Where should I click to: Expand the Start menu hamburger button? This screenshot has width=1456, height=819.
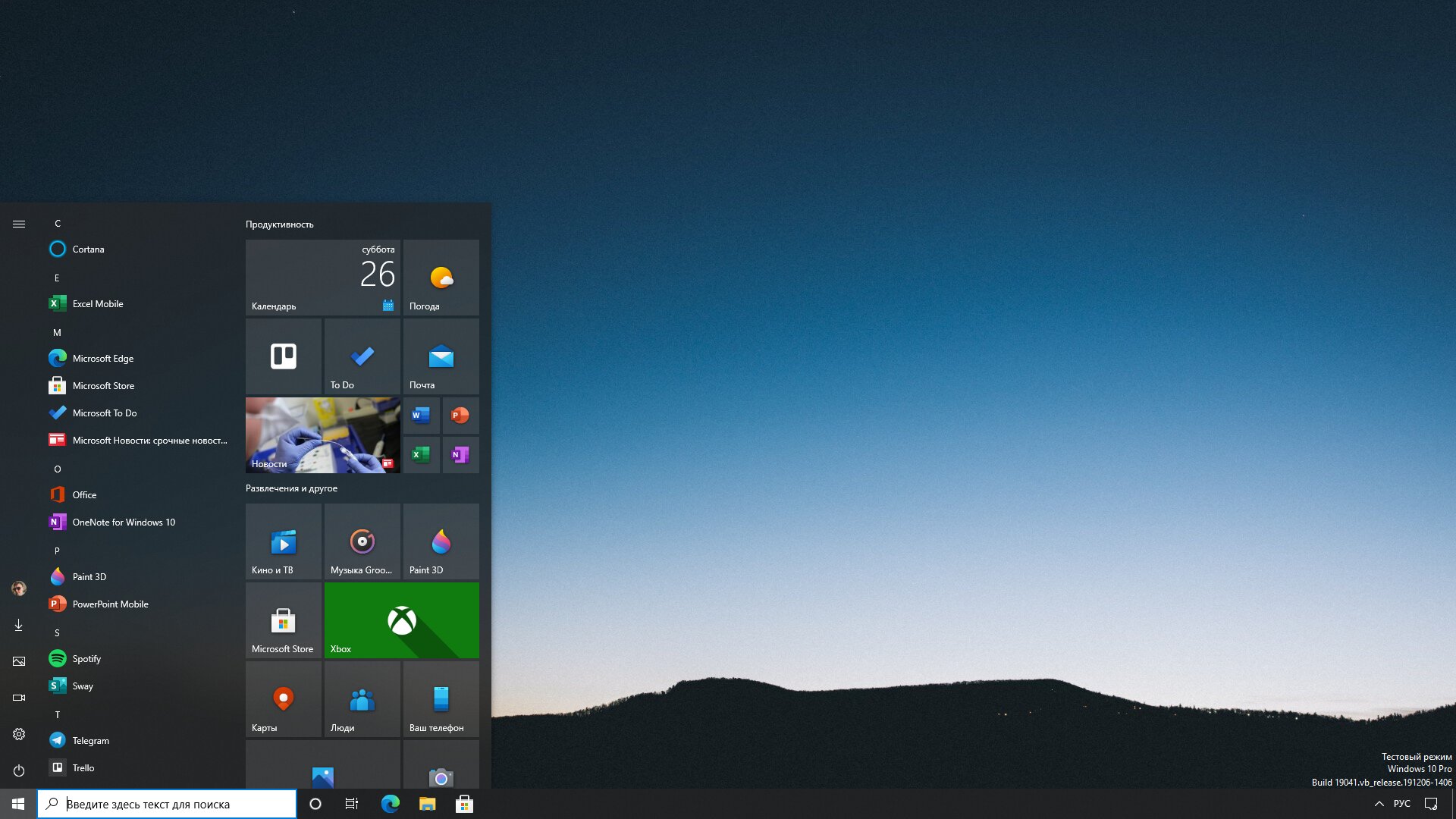(19, 224)
